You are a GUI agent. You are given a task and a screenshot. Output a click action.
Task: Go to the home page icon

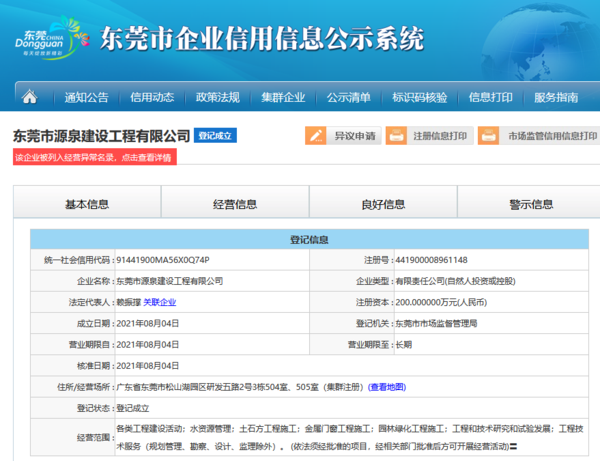pyautogui.click(x=29, y=97)
